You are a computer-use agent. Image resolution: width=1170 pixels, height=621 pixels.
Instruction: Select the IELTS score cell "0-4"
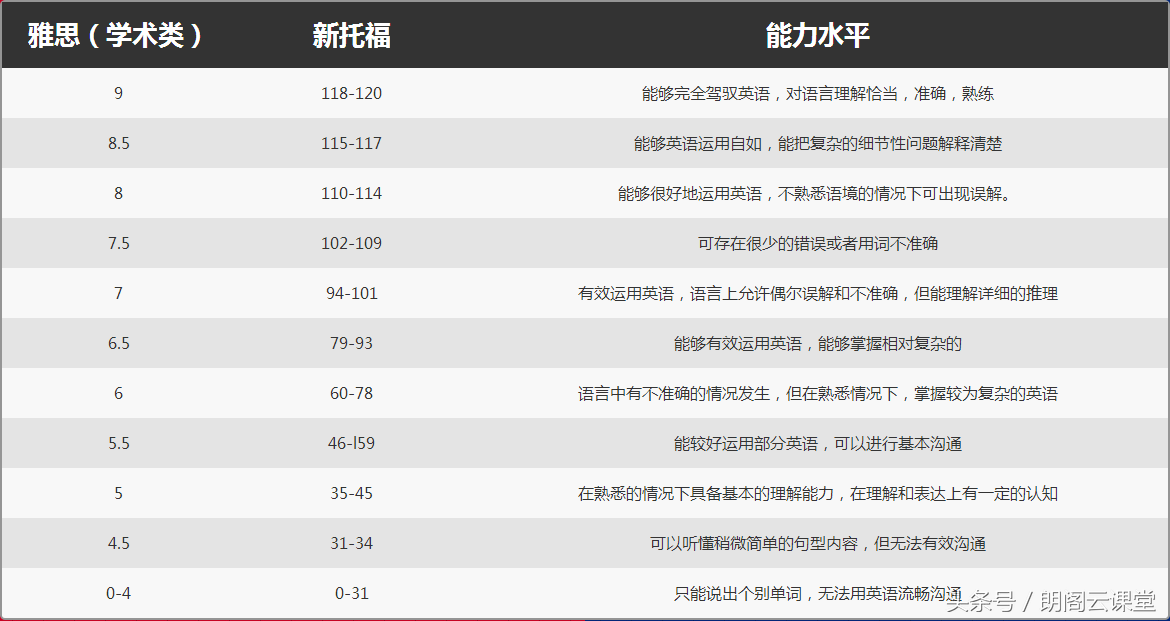click(119, 593)
